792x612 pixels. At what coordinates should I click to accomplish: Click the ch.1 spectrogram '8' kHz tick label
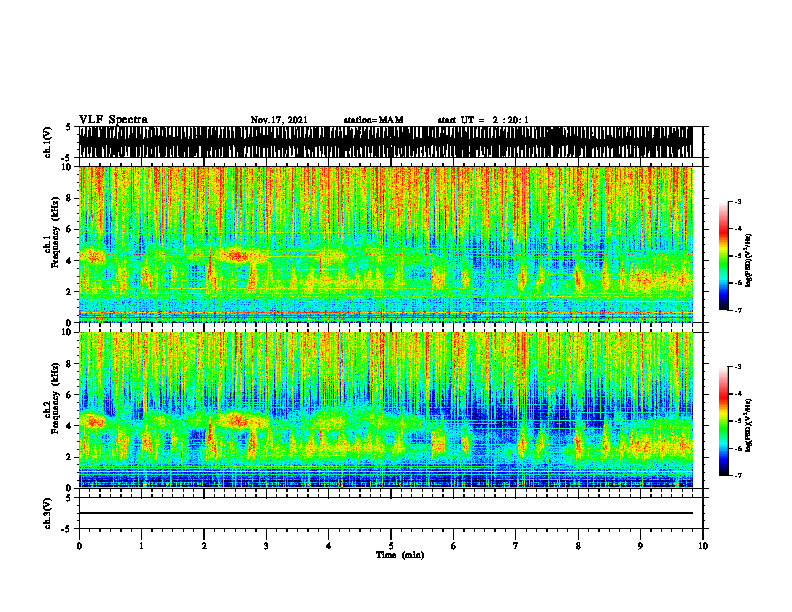tap(70, 198)
